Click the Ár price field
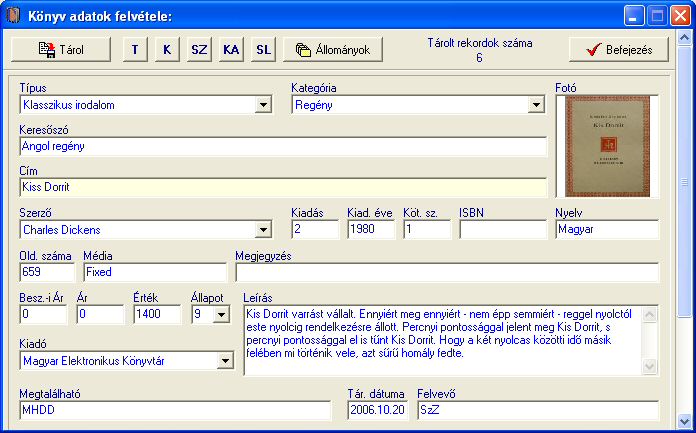This screenshot has width=696, height=433. pyautogui.click(x=100, y=314)
